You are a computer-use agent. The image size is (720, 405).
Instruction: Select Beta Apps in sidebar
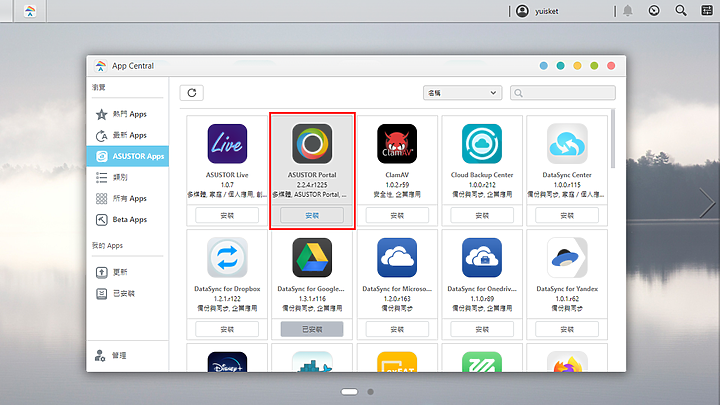pyautogui.click(x=128, y=219)
